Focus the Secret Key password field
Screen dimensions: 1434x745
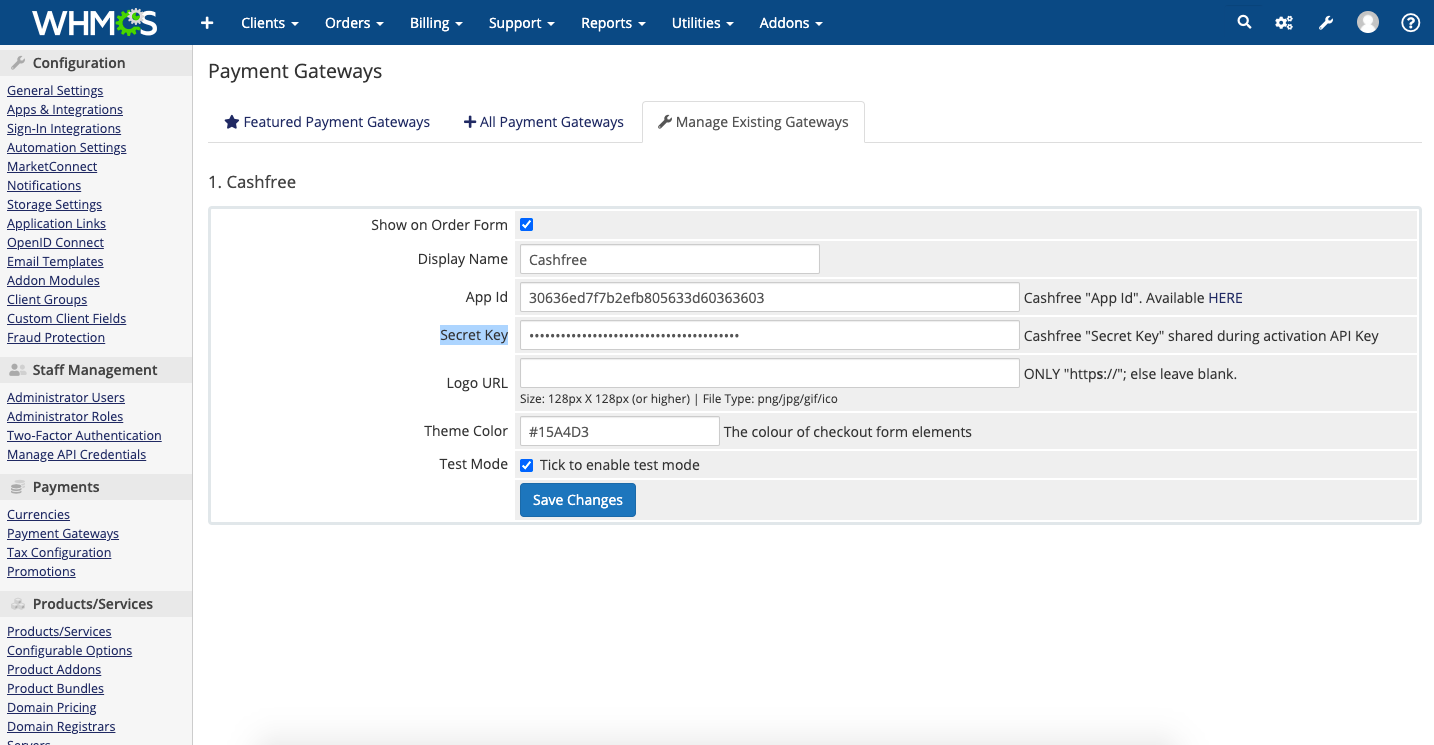pos(769,335)
